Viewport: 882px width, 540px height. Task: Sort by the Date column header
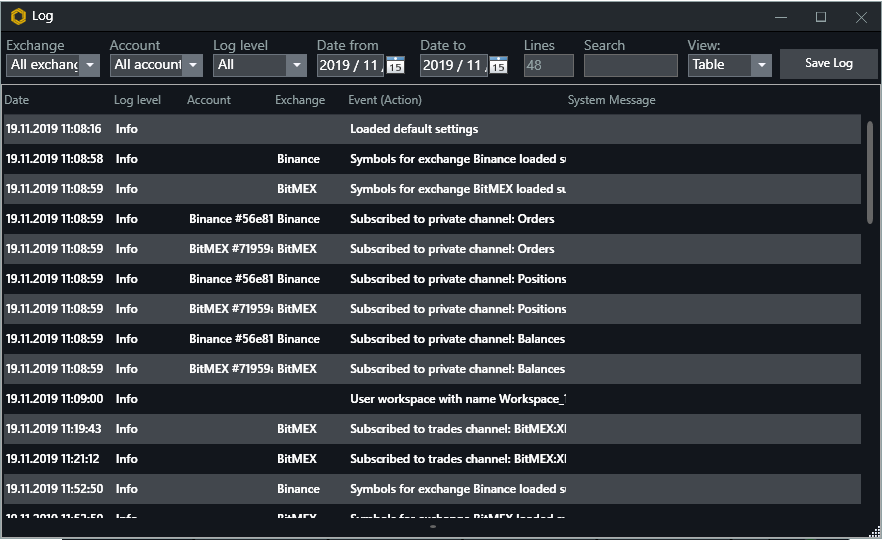click(17, 100)
